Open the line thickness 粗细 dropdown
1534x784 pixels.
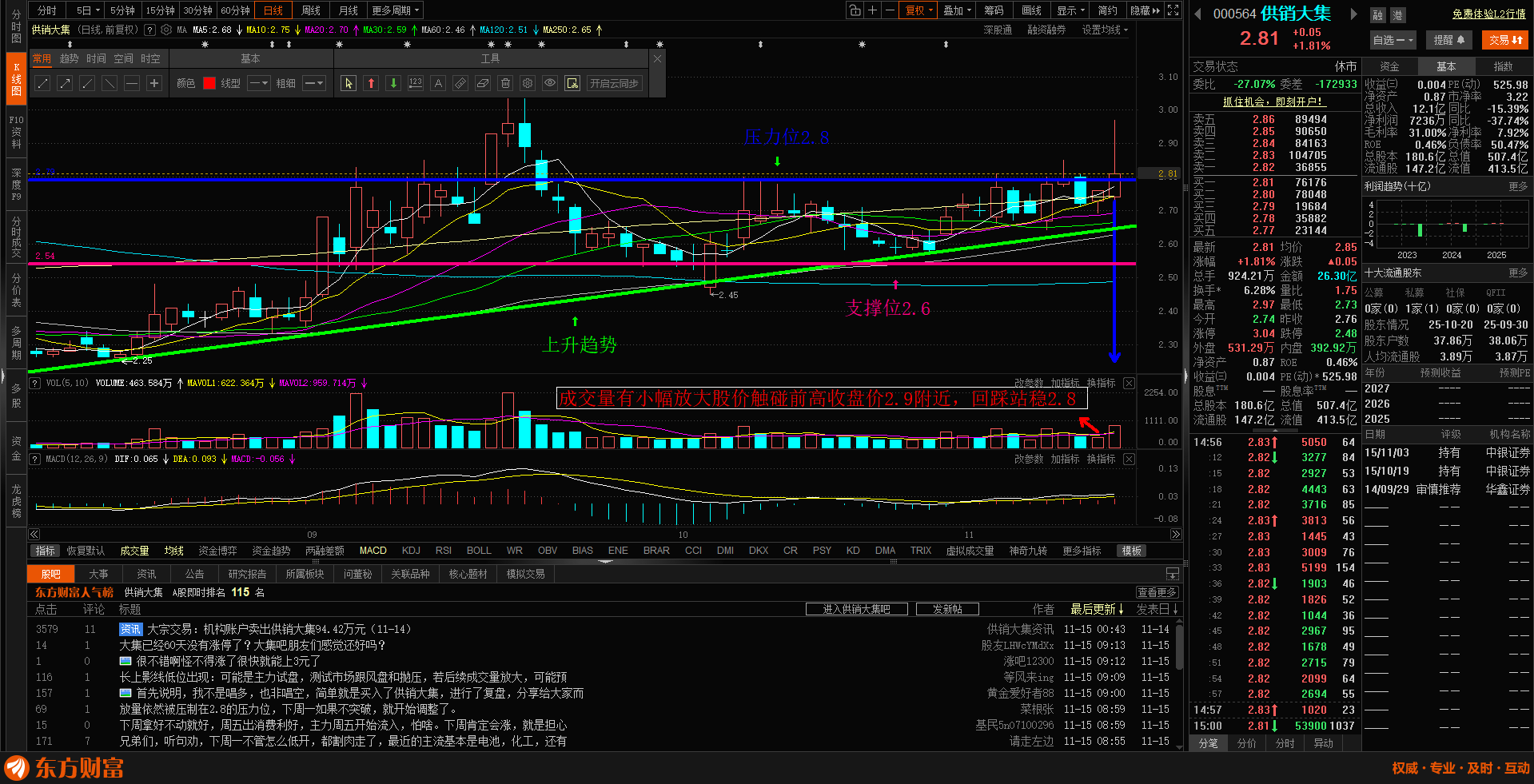[x=313, y=83]
